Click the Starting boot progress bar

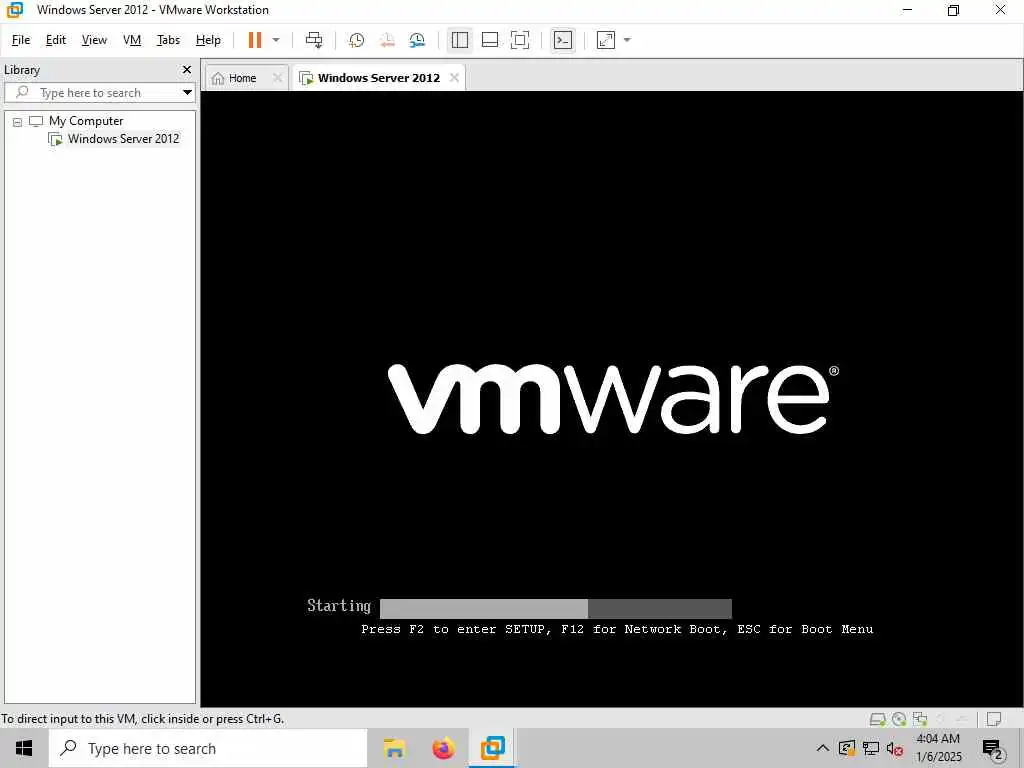pyautogui.click(x=556, y=608)
